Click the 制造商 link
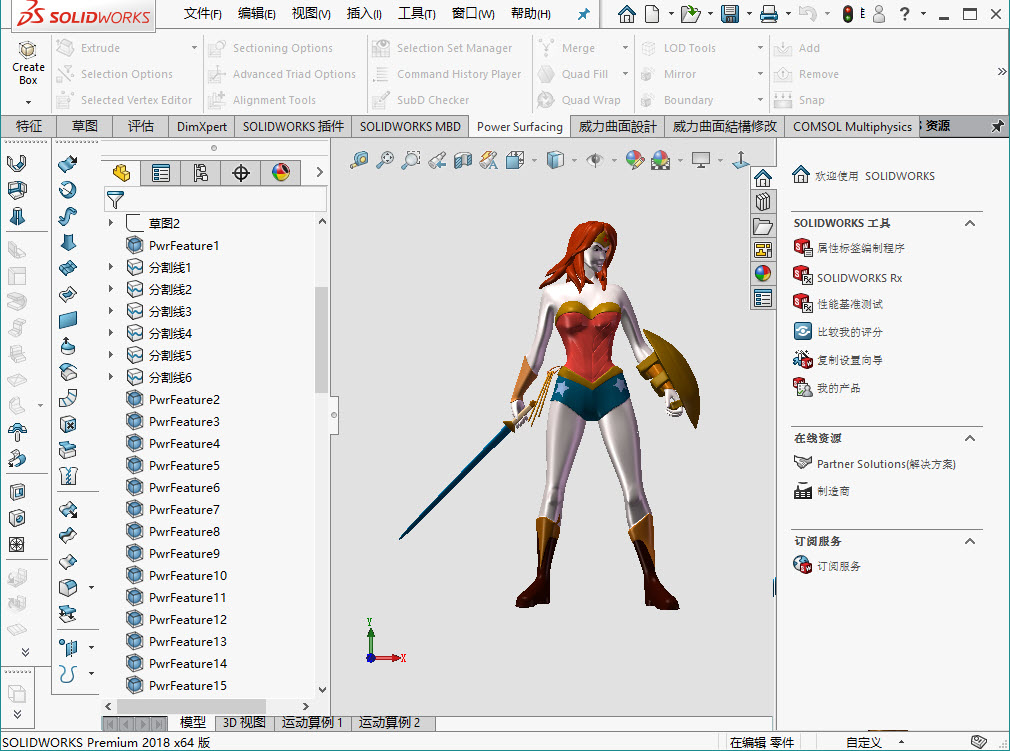The height and width of the screenshot is (751, 1010). click(x=833, y=491)
